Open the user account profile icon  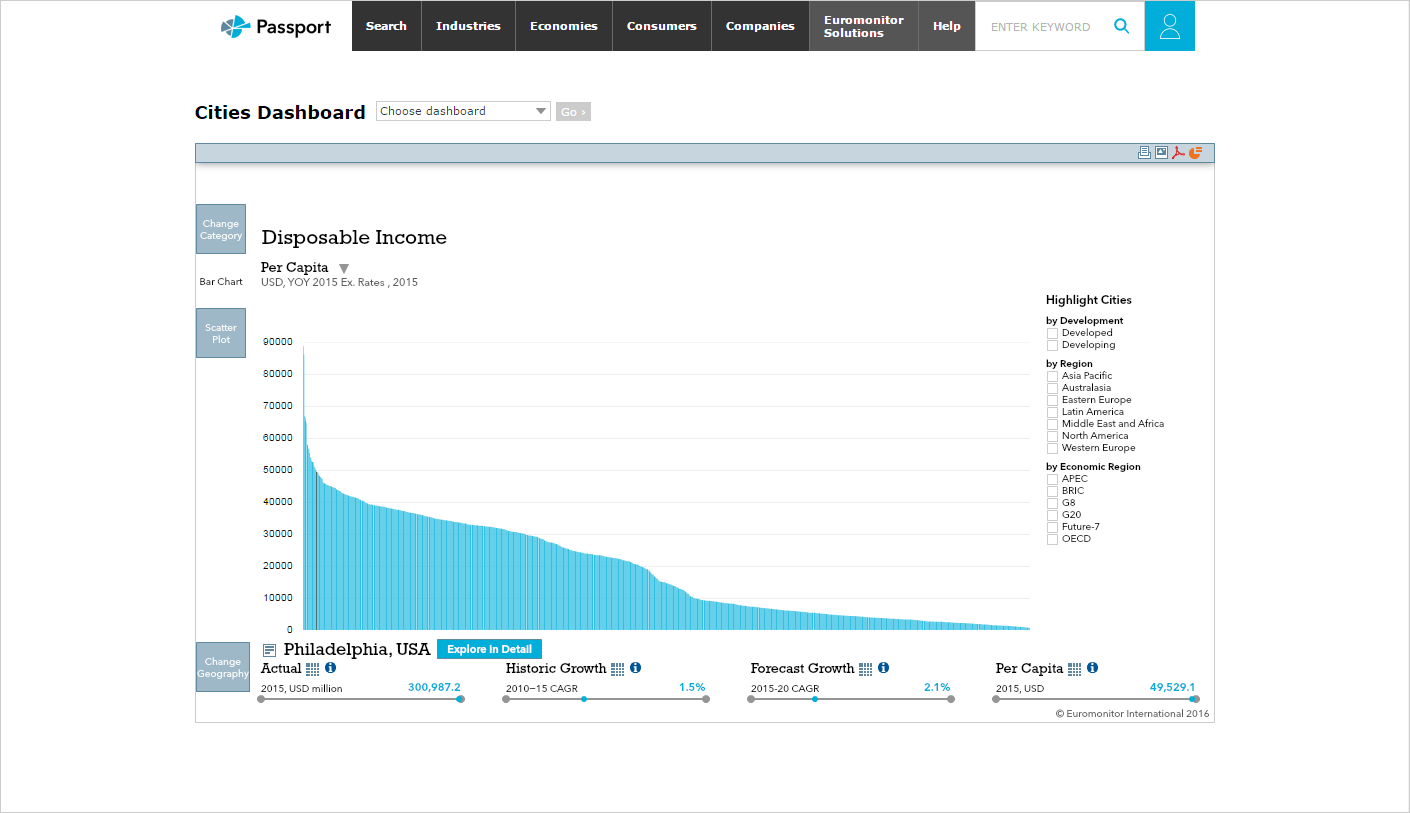click(1169, 26)
